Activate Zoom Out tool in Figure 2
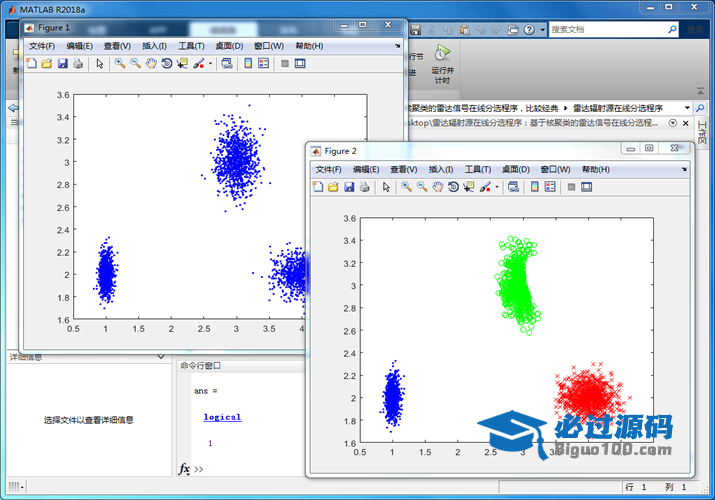715x500 pixels. pos(422,187)
